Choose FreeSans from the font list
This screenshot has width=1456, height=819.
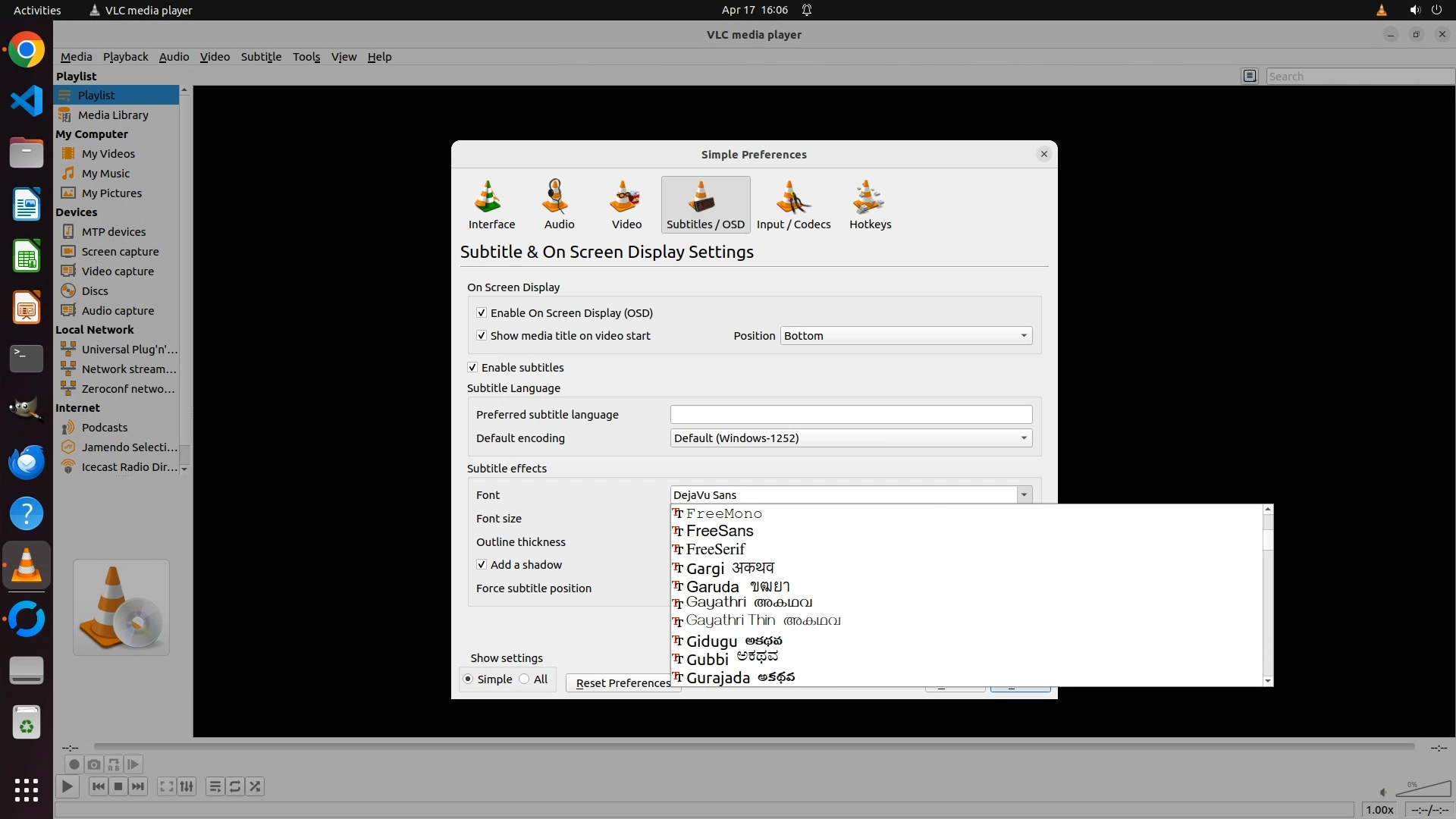pyautogui.click(x=720, y=531)
